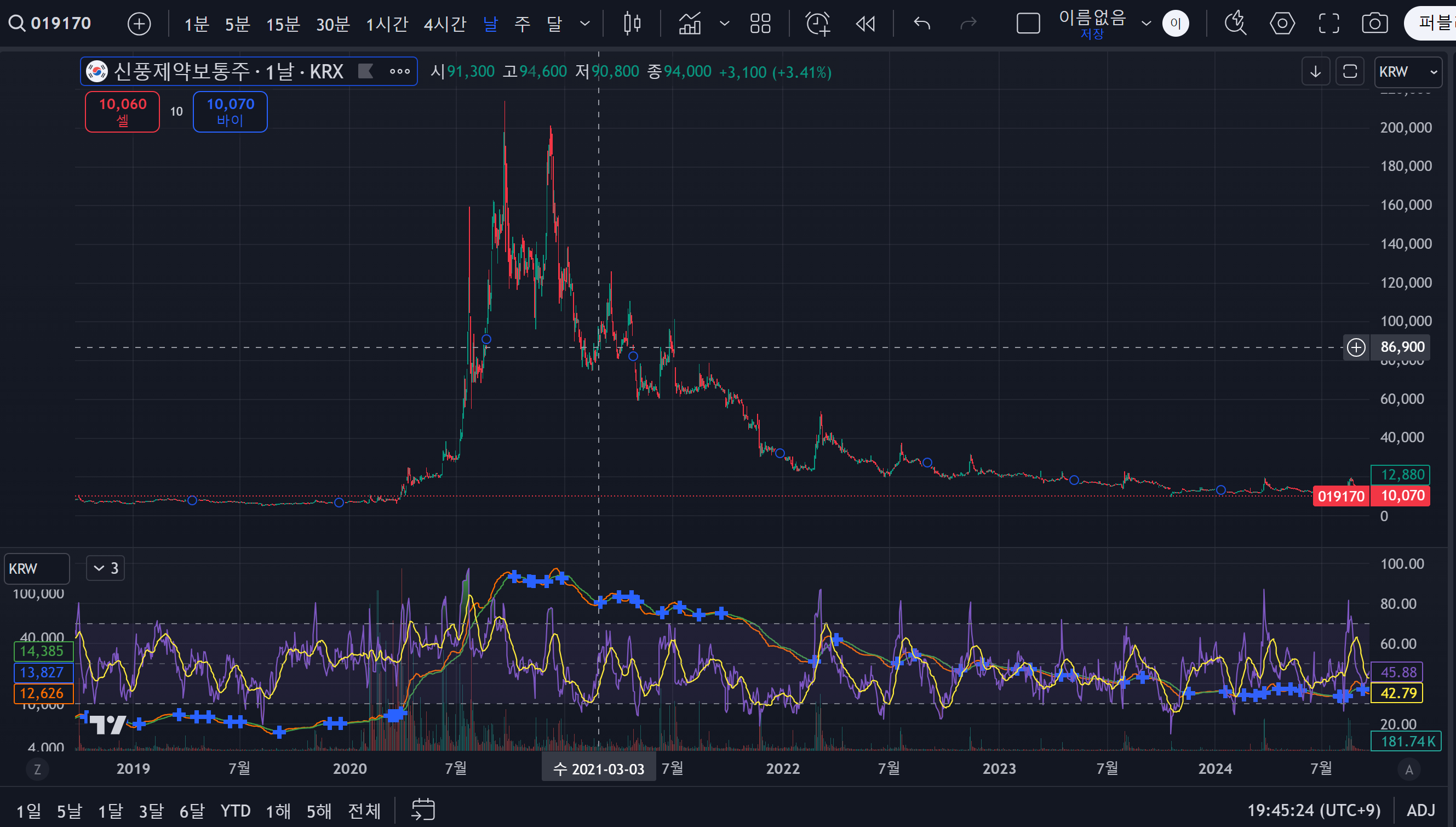
Task: Open the indicators icon
Action: point(690,24)
